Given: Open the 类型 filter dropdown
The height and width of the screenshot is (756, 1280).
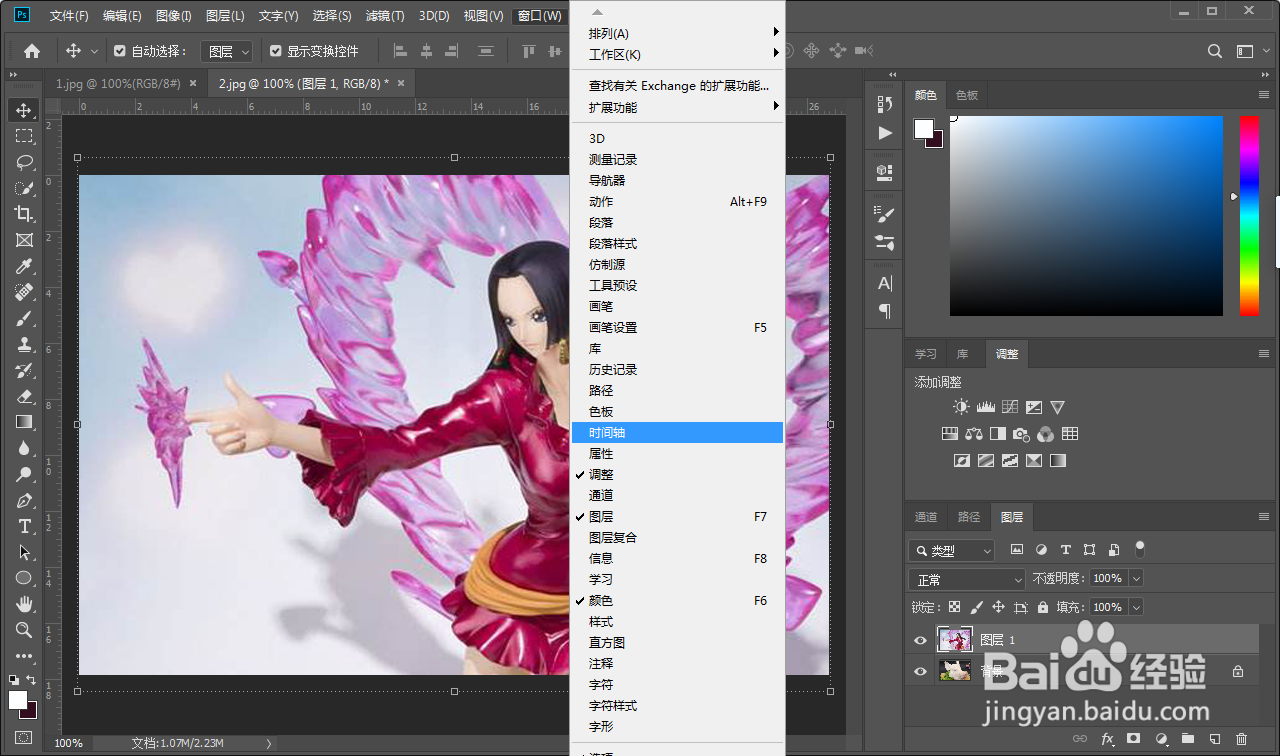Looking at the screenshot, I should pos(951,550).
